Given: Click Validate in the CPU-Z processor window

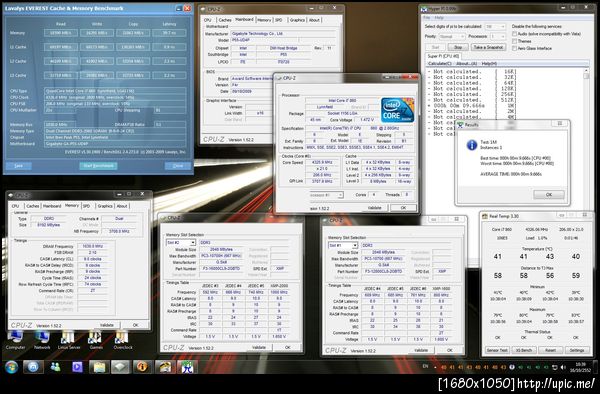Looking at the screenshot, I should click(374, 208).
